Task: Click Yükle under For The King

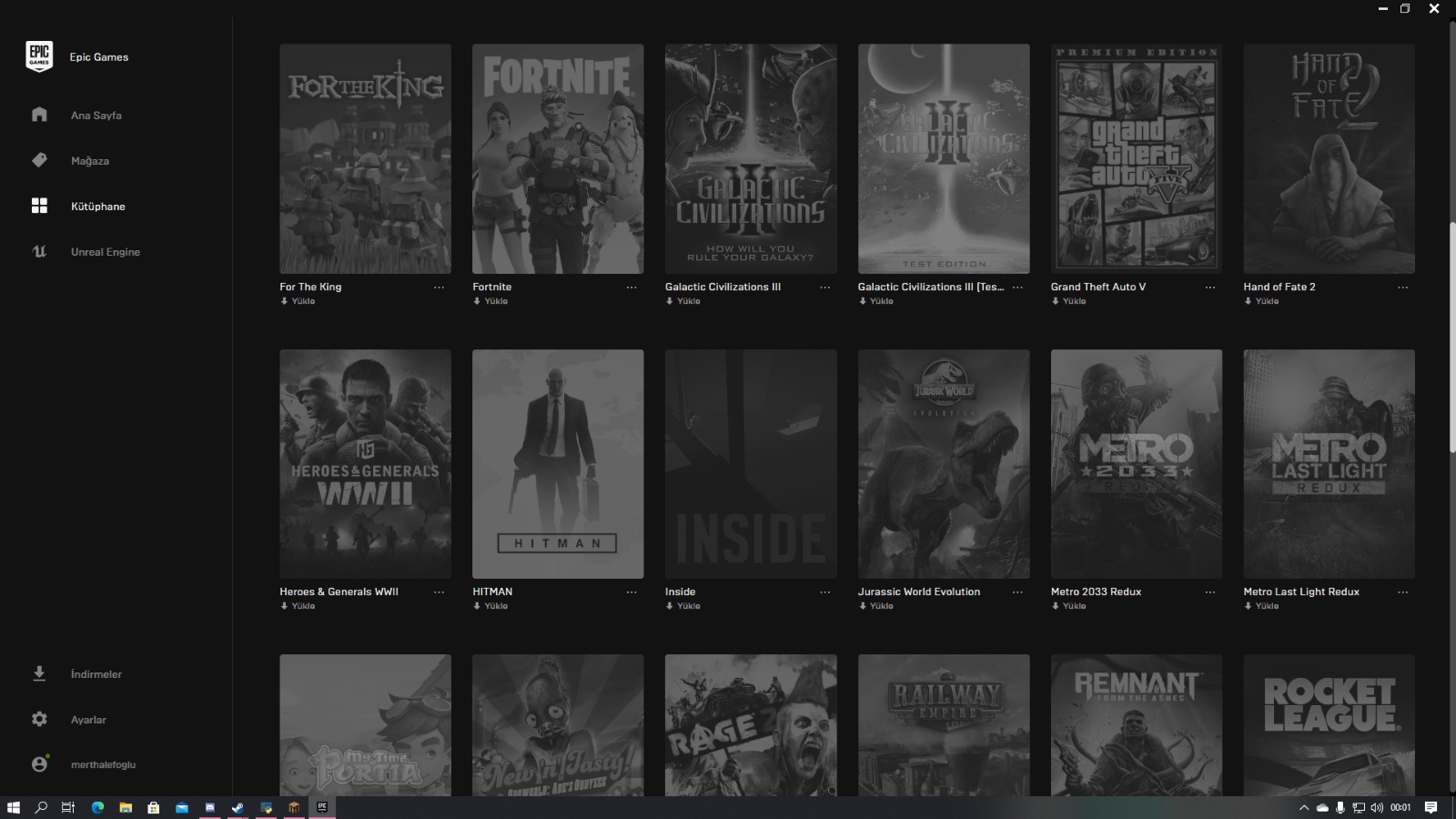Action: coord(298,301)
